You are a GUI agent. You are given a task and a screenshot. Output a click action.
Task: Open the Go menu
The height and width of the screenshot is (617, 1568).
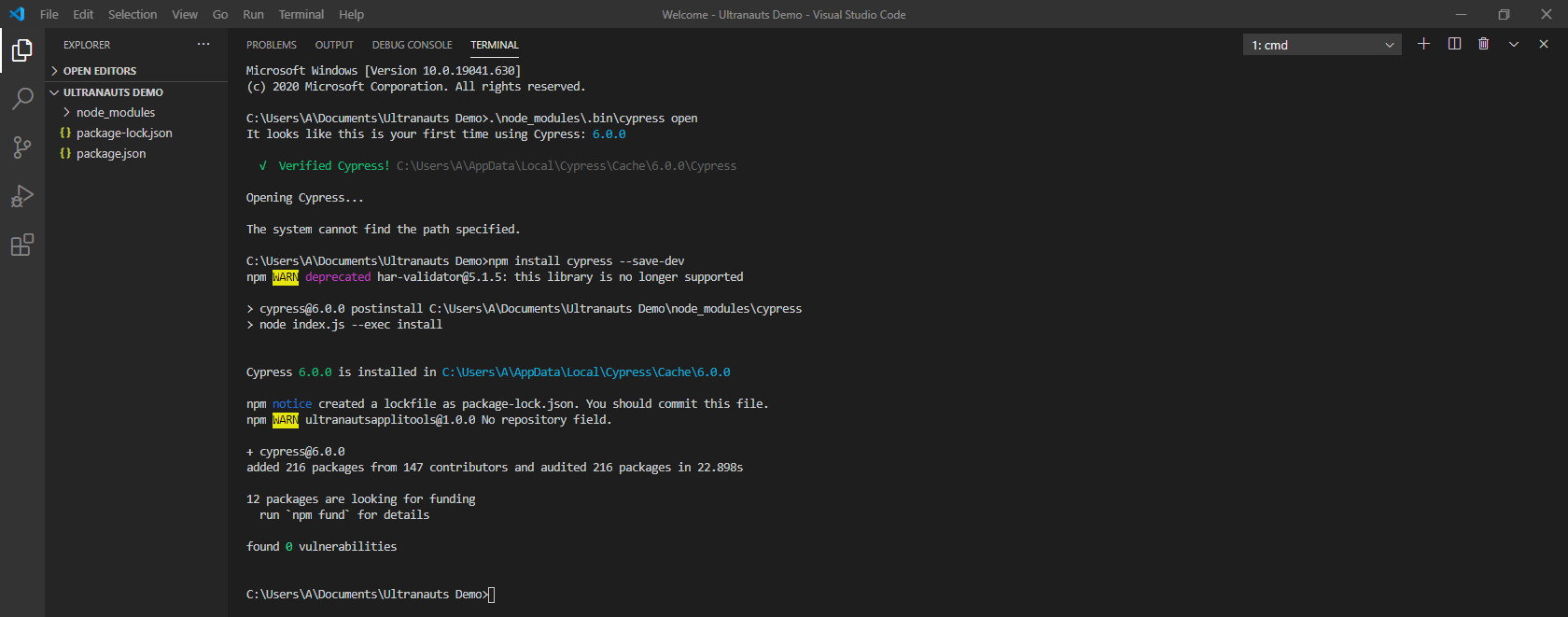pyautogui.click(x=220, y=14)
